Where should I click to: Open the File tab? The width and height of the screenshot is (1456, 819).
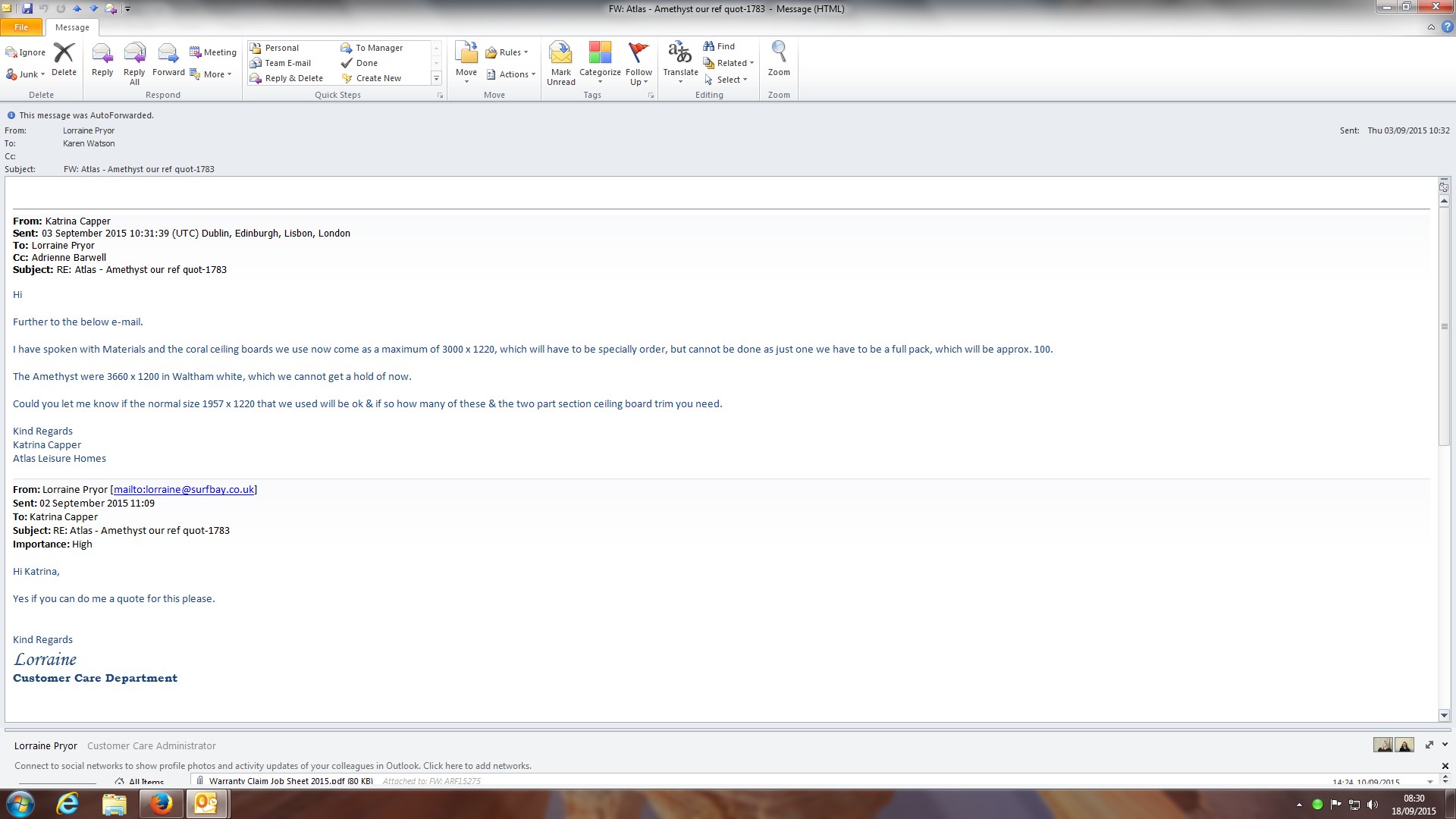pos(21,27)
